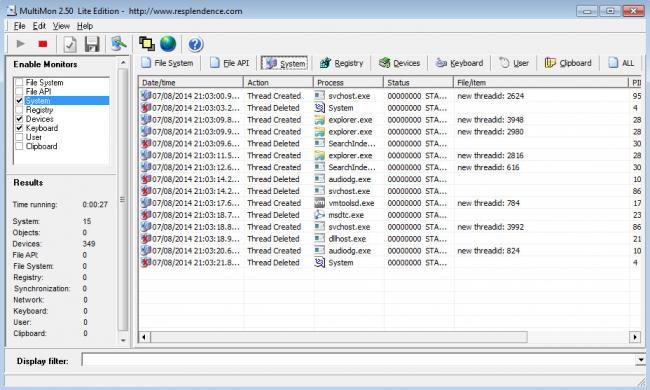Viewport: 650px width, 390px height.
Task: Select the row with threadid 2624
Action: (391, 96)
